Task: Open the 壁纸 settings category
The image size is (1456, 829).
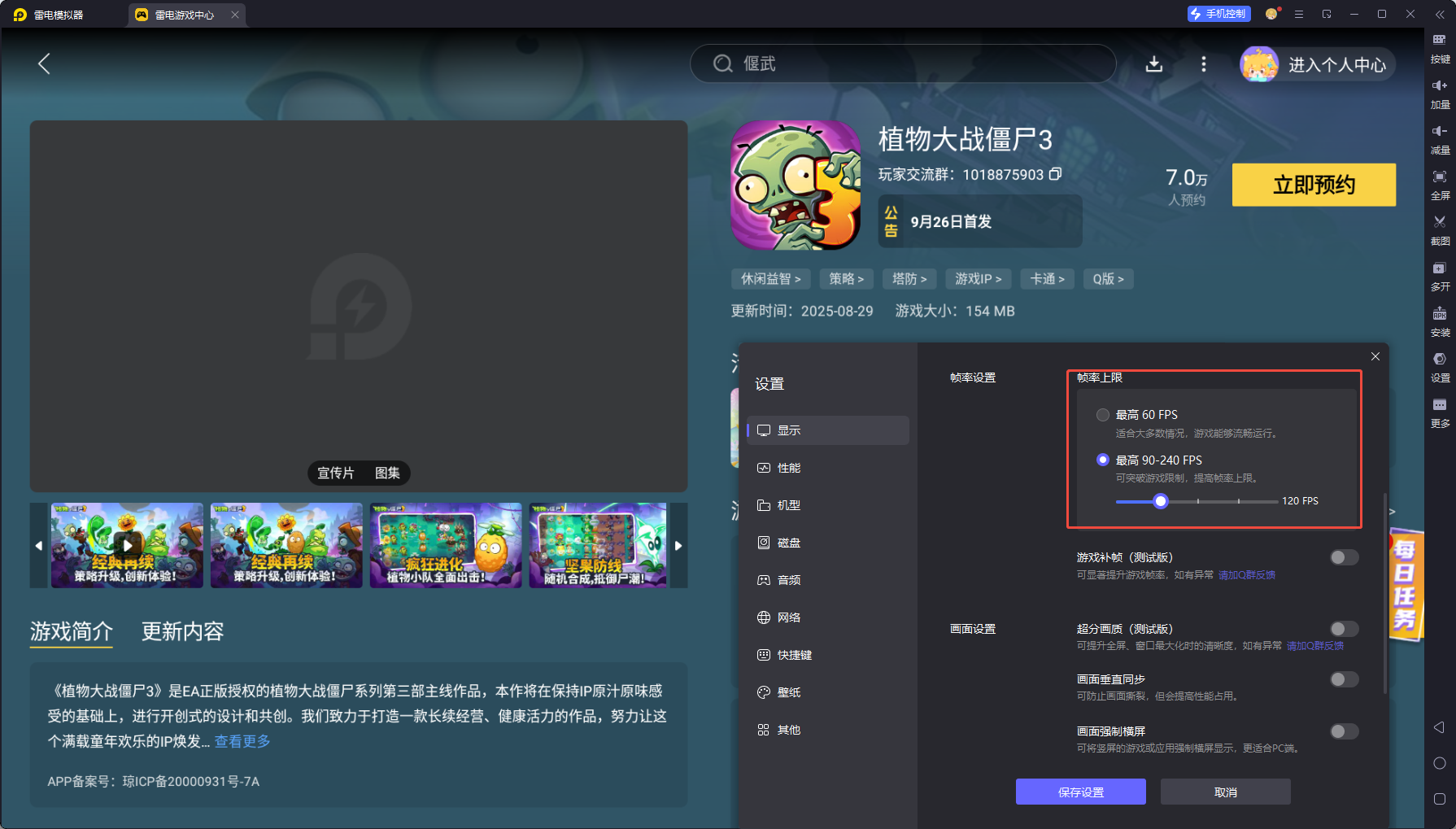Action: tap(828, 692)
